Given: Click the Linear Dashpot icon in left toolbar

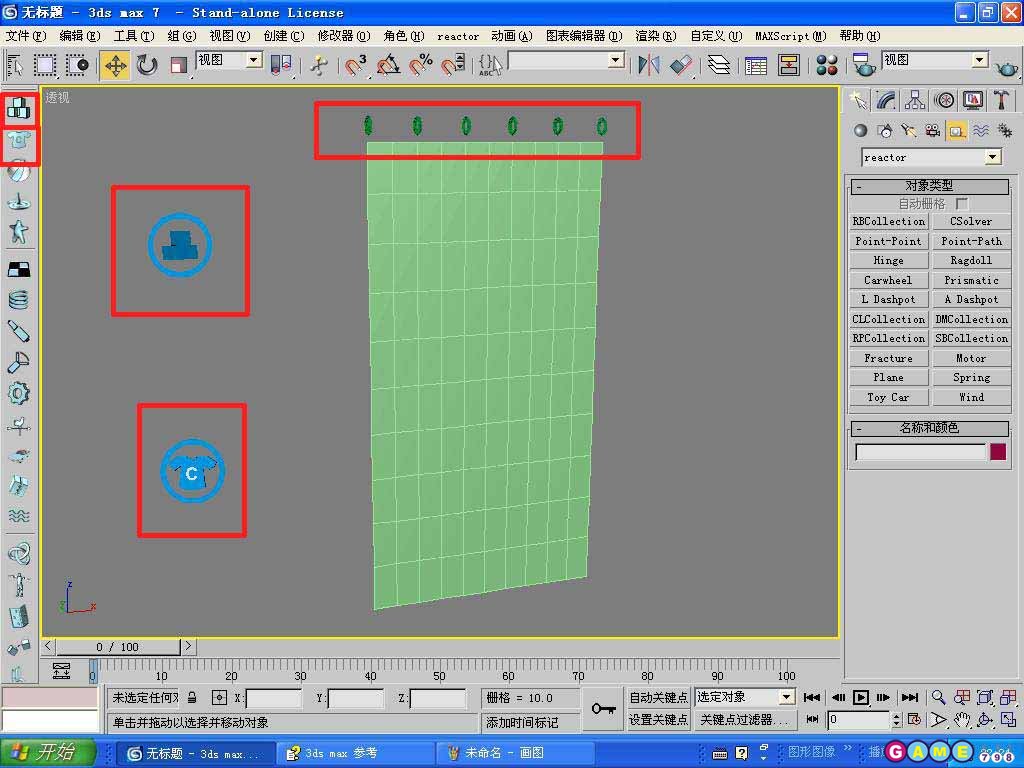Looking at the screenshot, I should pos(19,331).
